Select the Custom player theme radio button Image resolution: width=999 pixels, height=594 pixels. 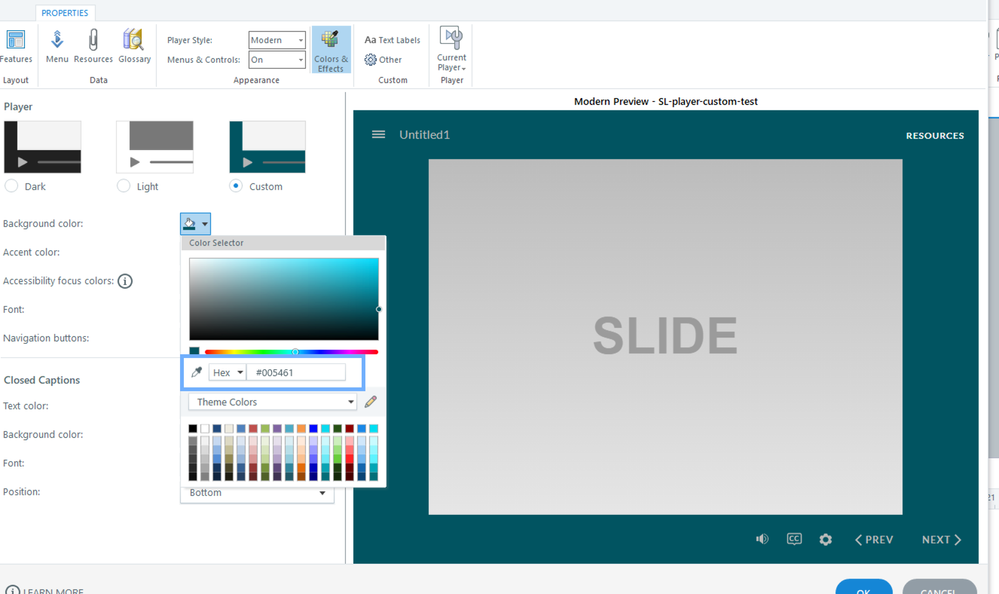click(x=236, y=186)
